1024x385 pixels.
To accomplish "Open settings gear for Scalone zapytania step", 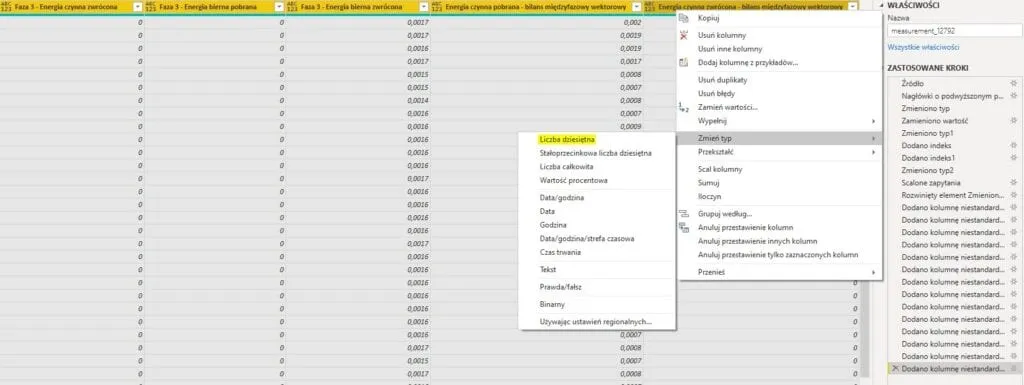I will pos(1013,182).
